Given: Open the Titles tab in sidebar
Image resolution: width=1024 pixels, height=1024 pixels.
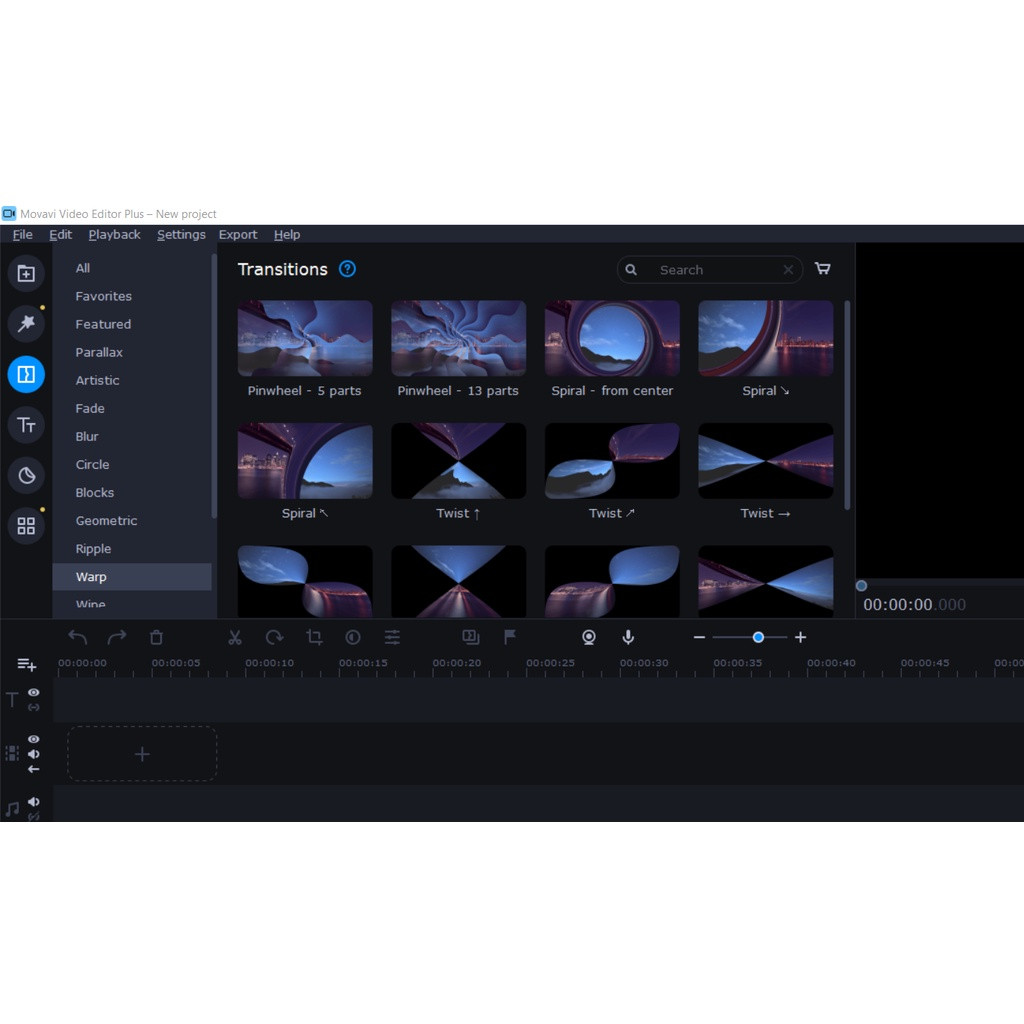Looking at the screenshot, I should 26,425.
